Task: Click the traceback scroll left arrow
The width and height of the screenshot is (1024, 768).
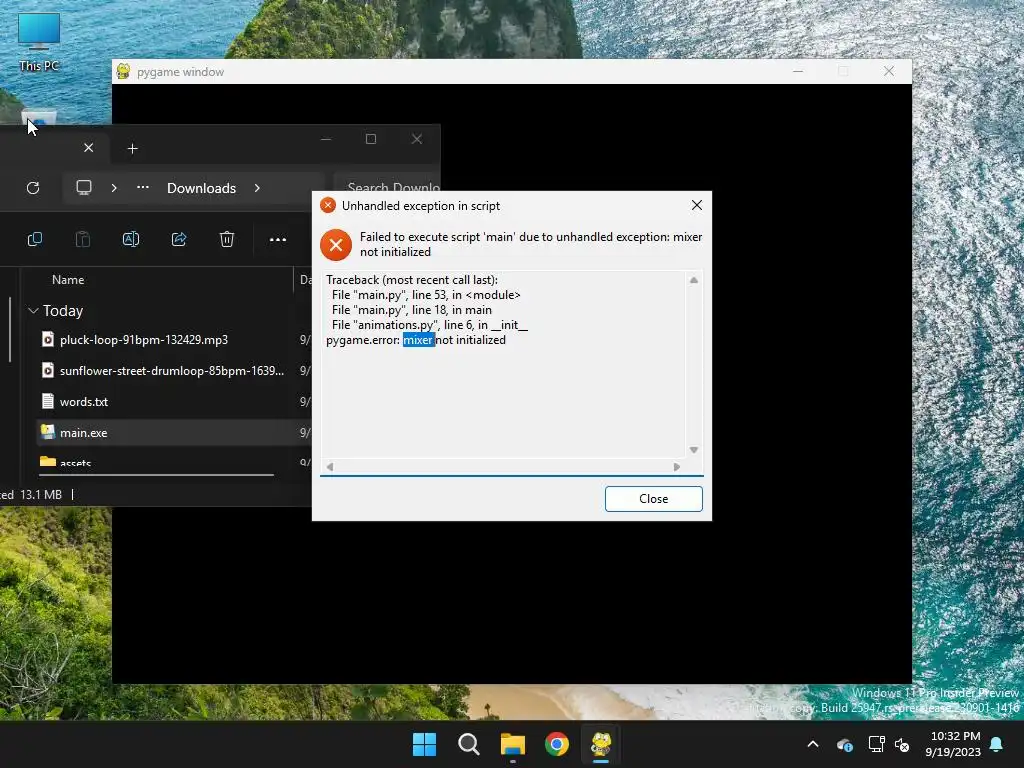Action: point(330,467)
